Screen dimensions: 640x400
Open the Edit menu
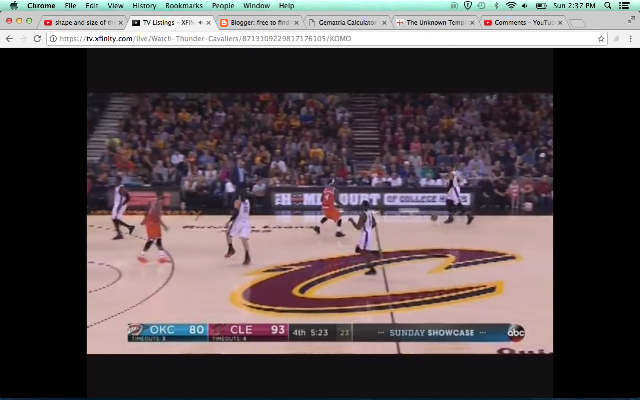pyautogui.click(x=92, y=6)
